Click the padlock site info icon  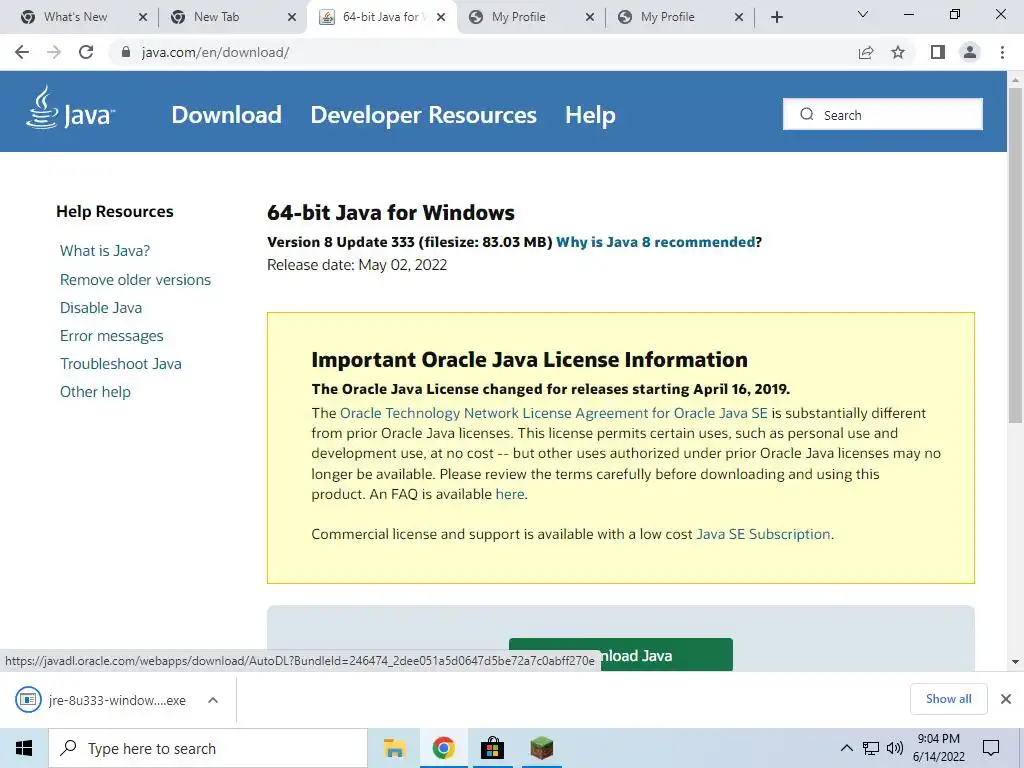pyautogui.click(x=126, y=52)
